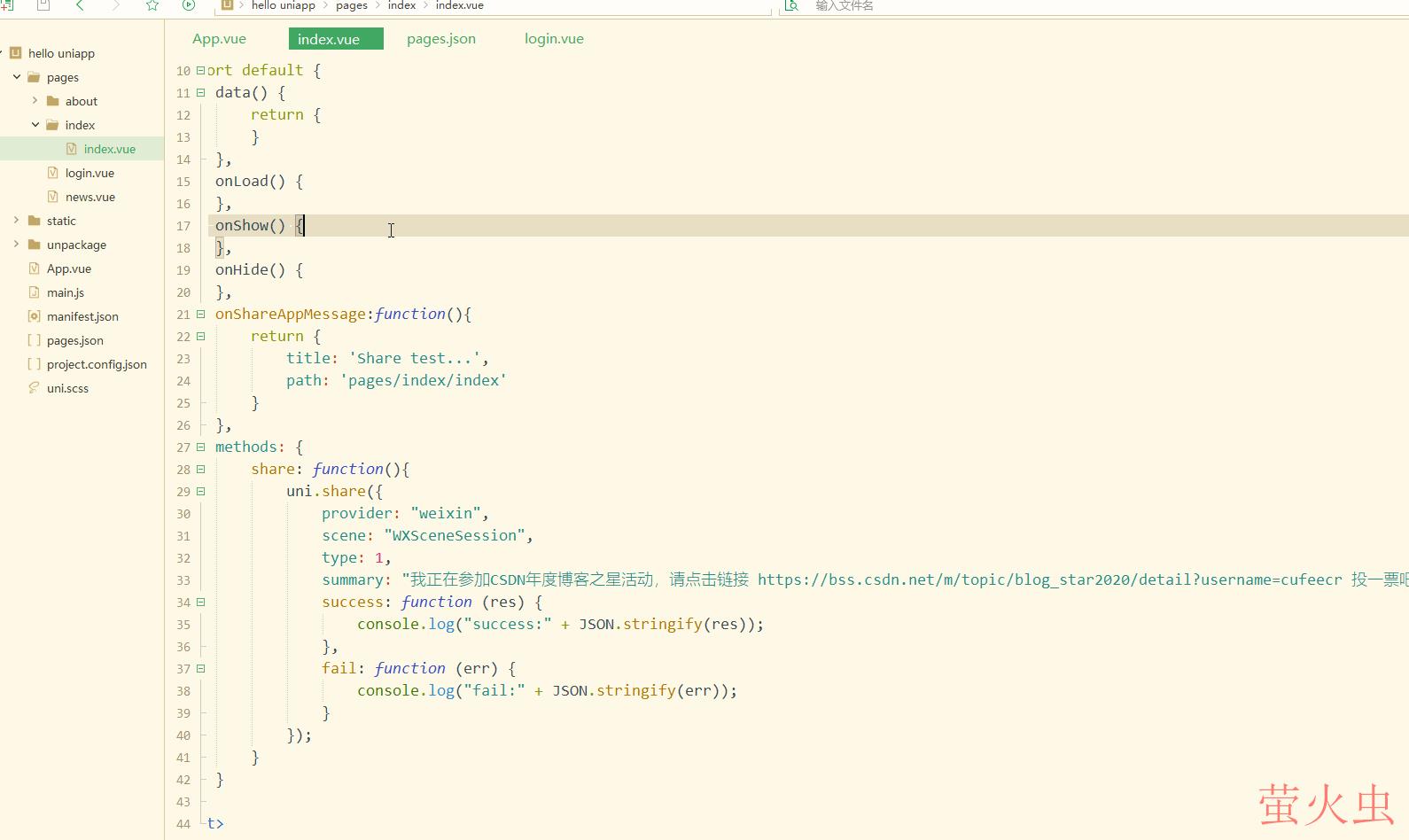Click the main.js file icon
Screen dimensions: 1409x840
[x=34, y=292]
